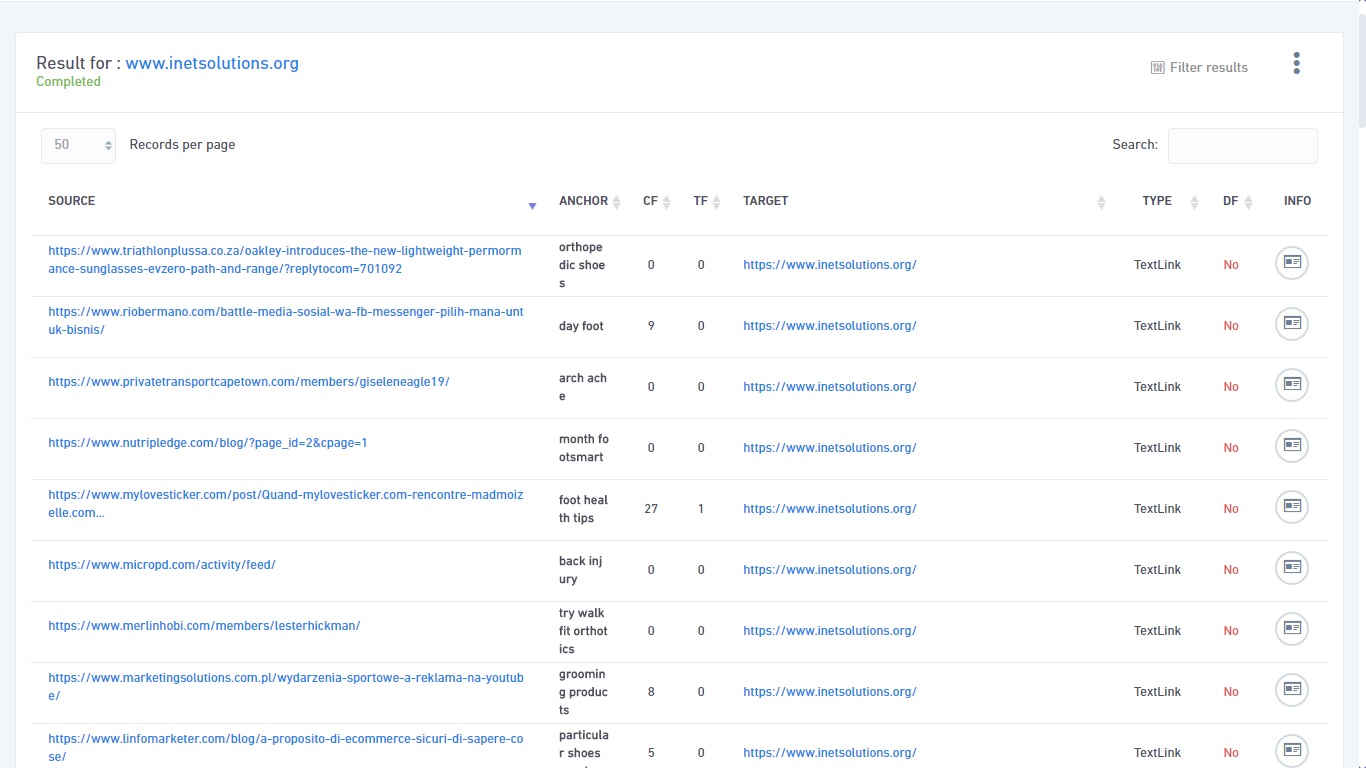Click inside the Search input field
This screenshot has height=768, width=1366.
point(1242,146)
